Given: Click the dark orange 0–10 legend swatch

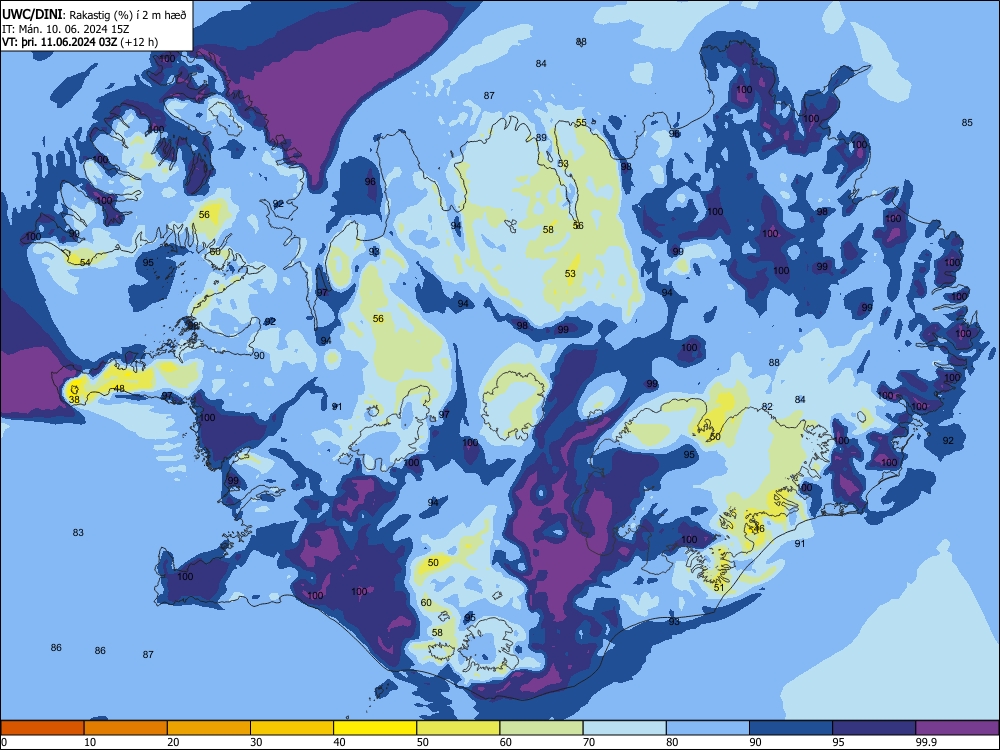Looking at the screenshot, I should [x=42, y=728].
